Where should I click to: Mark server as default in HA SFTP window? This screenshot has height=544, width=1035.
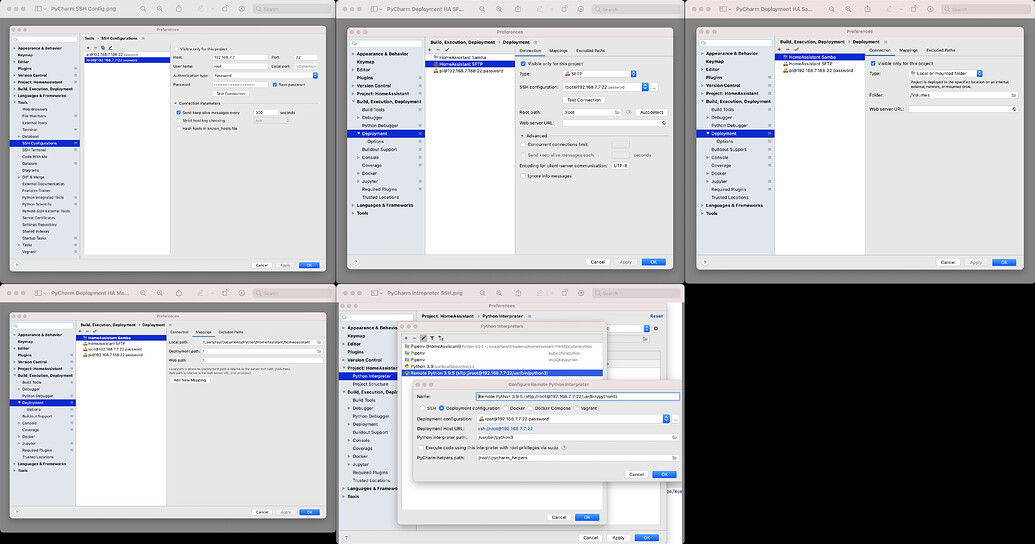tap(447, 50)
